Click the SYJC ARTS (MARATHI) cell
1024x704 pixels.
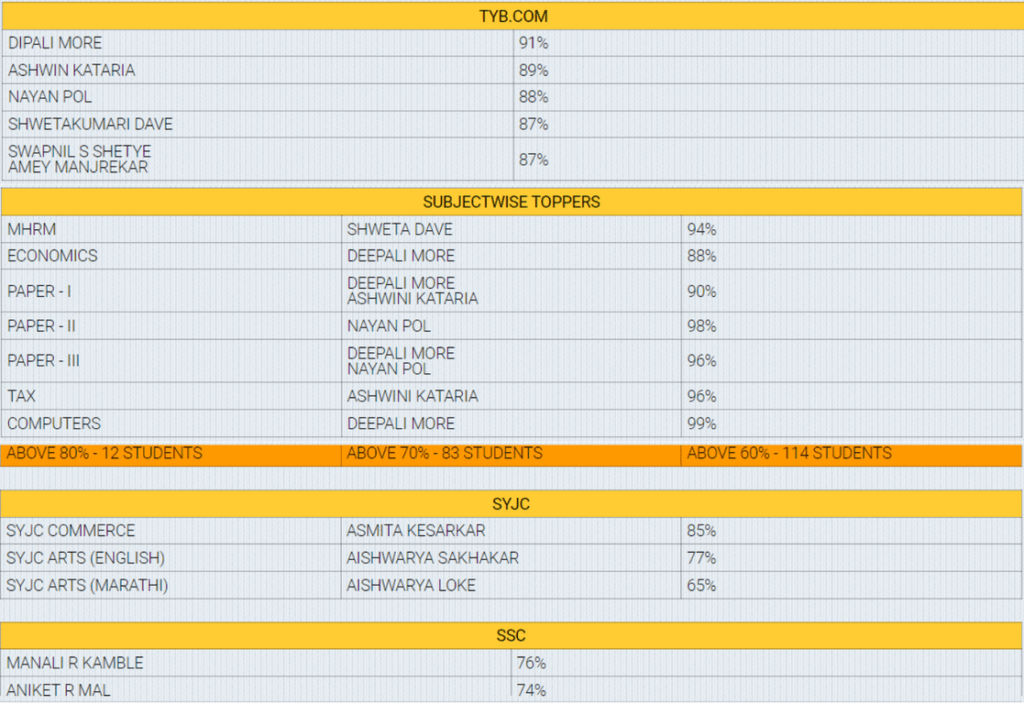171,585
